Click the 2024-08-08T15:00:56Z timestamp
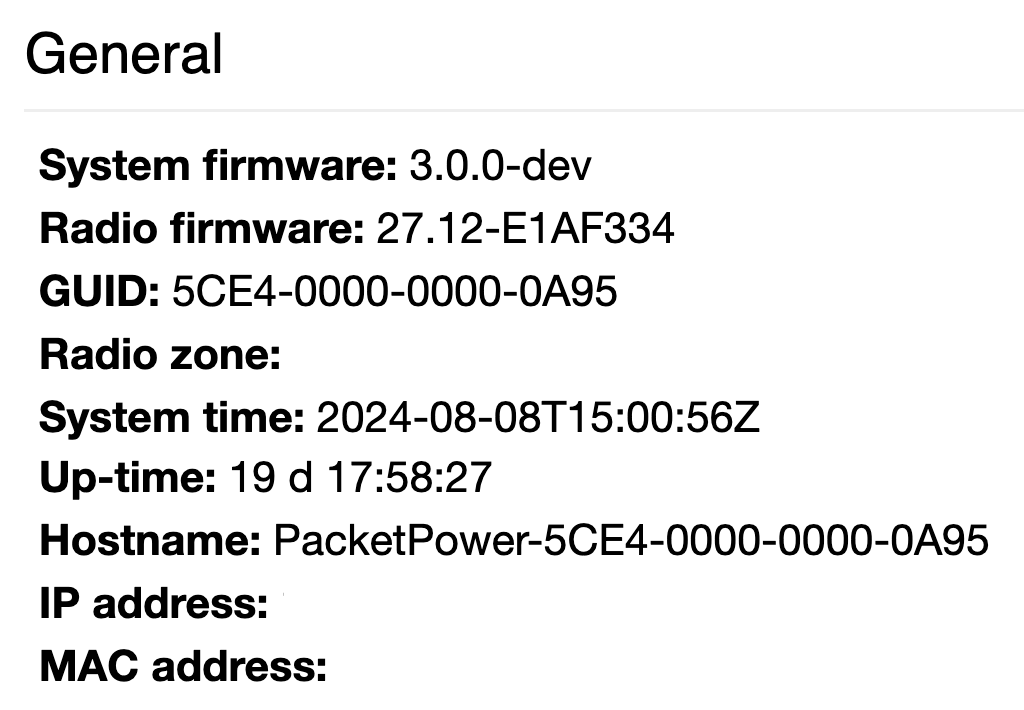The image size is (1024, 710). tap(538, 417)
